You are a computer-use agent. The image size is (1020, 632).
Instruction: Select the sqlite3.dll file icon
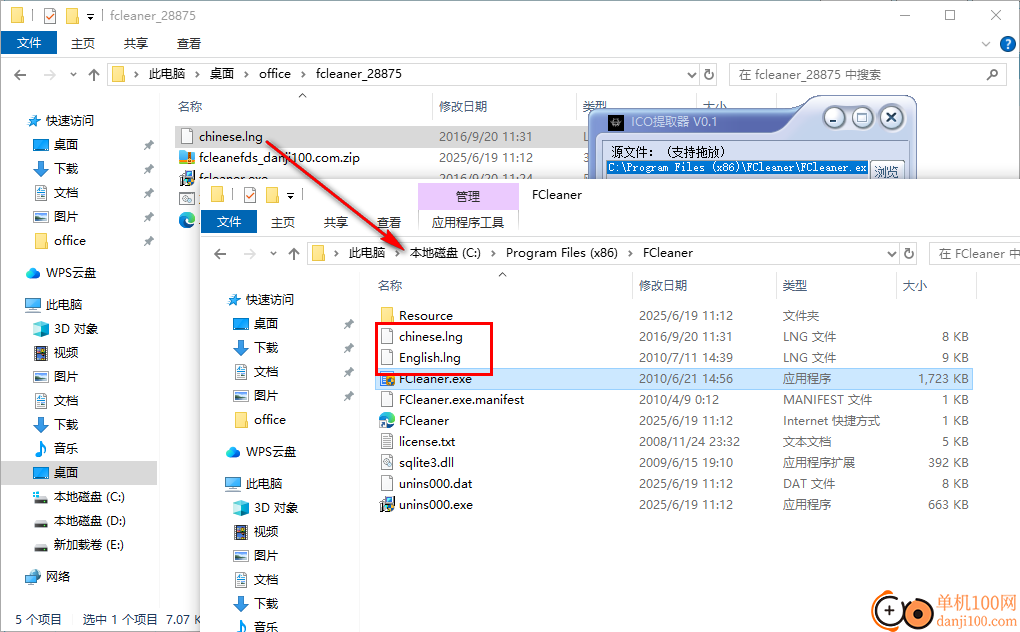387,462
